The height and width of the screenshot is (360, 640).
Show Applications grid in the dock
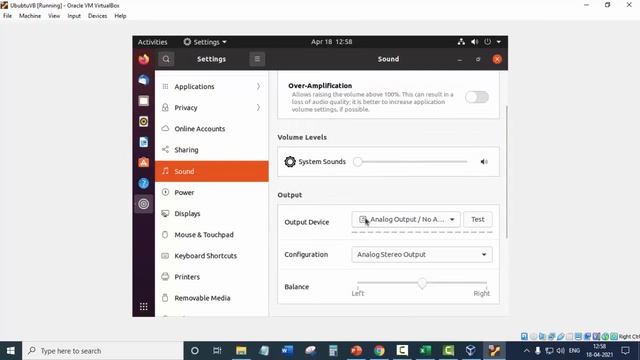pyautogui.click(x=144, y=307)
